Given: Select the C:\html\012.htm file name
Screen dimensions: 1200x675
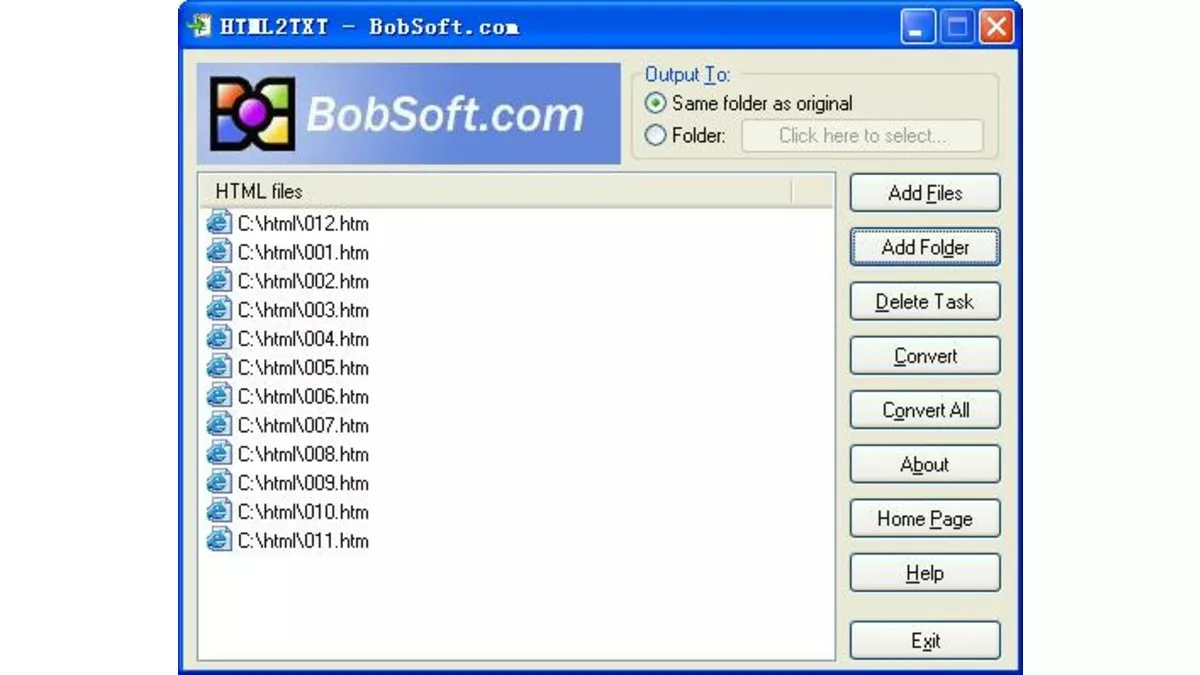Looking at the screenshot, I should [303, 223].
